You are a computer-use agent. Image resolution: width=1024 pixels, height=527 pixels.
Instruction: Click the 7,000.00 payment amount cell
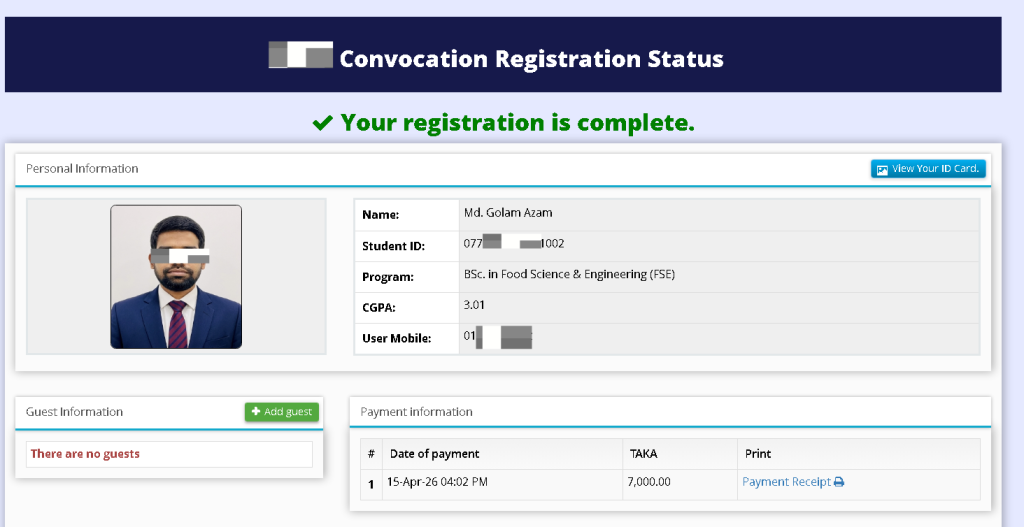pos(649,482)
